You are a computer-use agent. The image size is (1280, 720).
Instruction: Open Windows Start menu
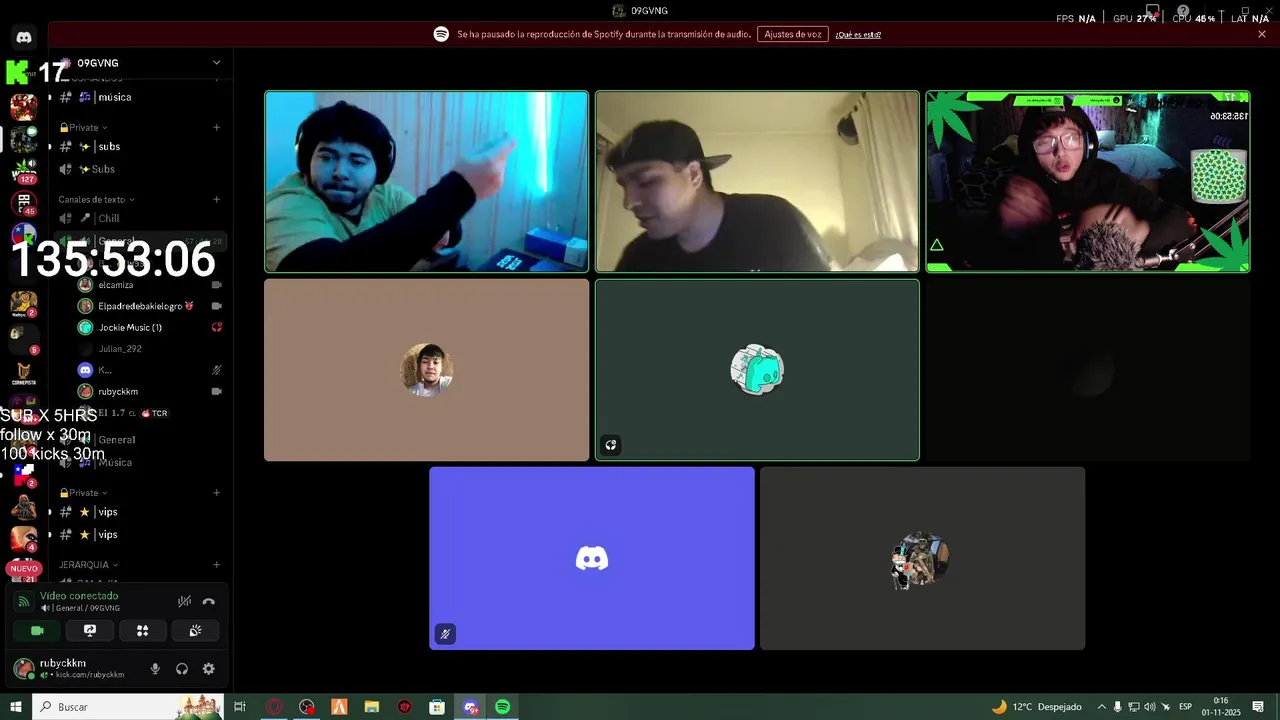[16, 707]
